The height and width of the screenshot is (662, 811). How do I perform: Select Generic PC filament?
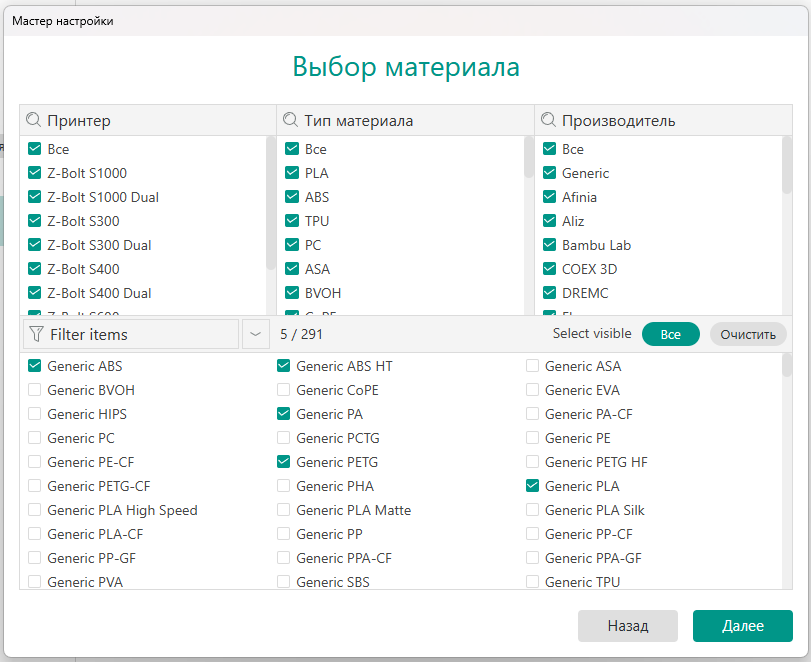(x=34, y=438)
